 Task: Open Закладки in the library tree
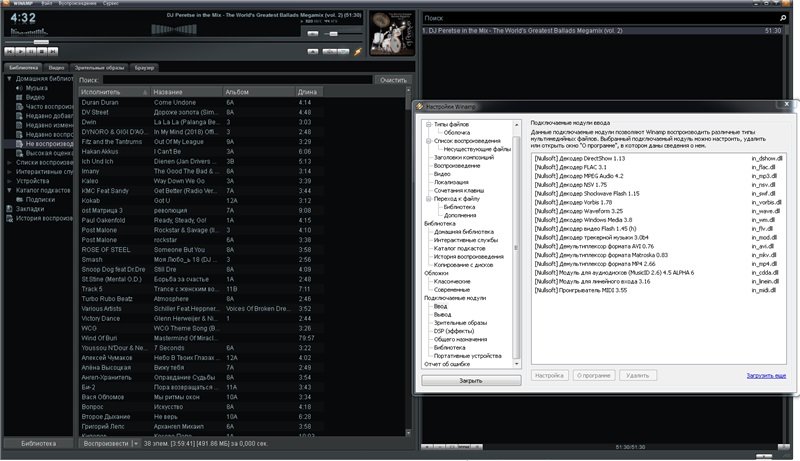point(29,209)
